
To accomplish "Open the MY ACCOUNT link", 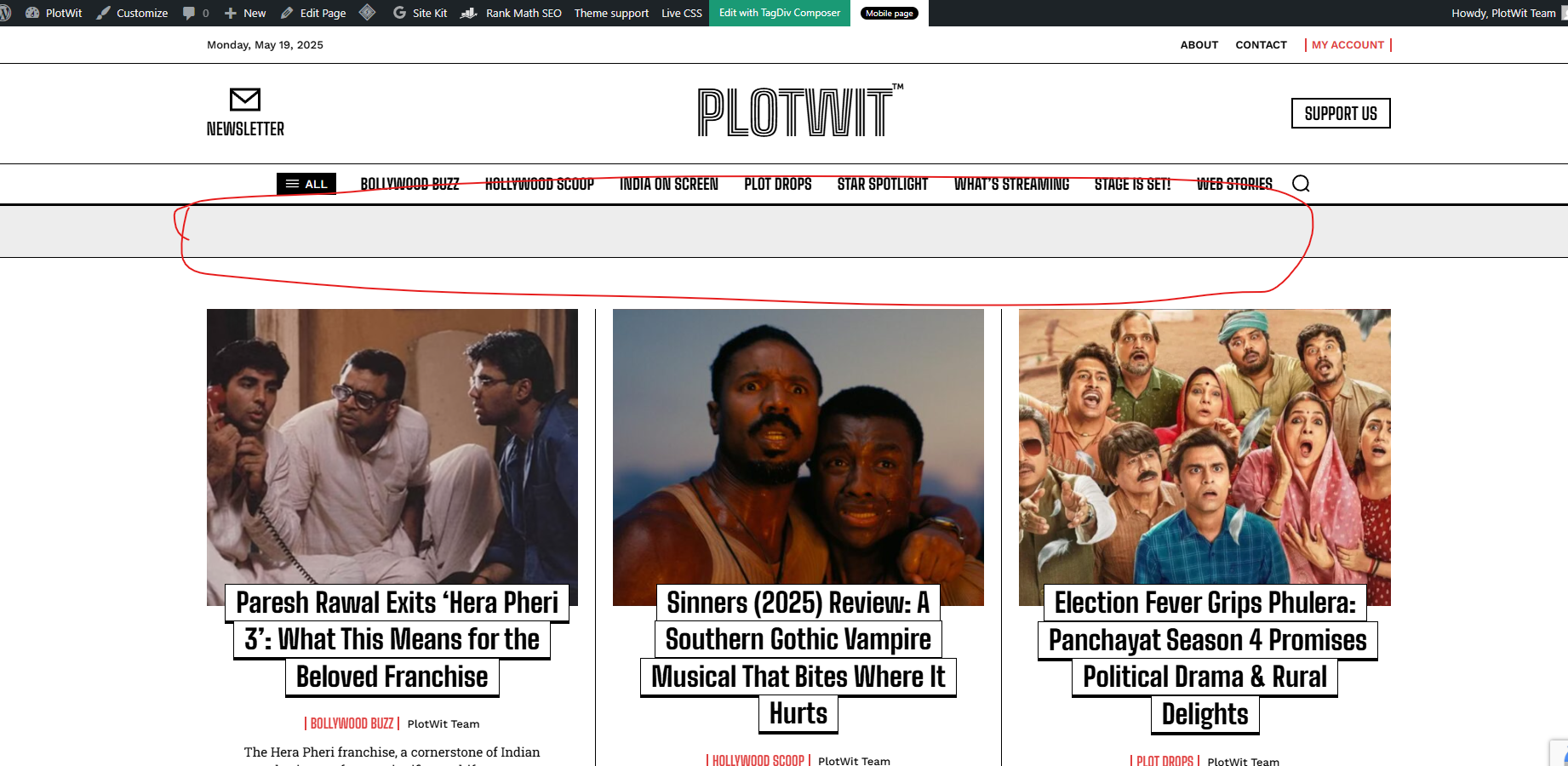I will 1348,45.
